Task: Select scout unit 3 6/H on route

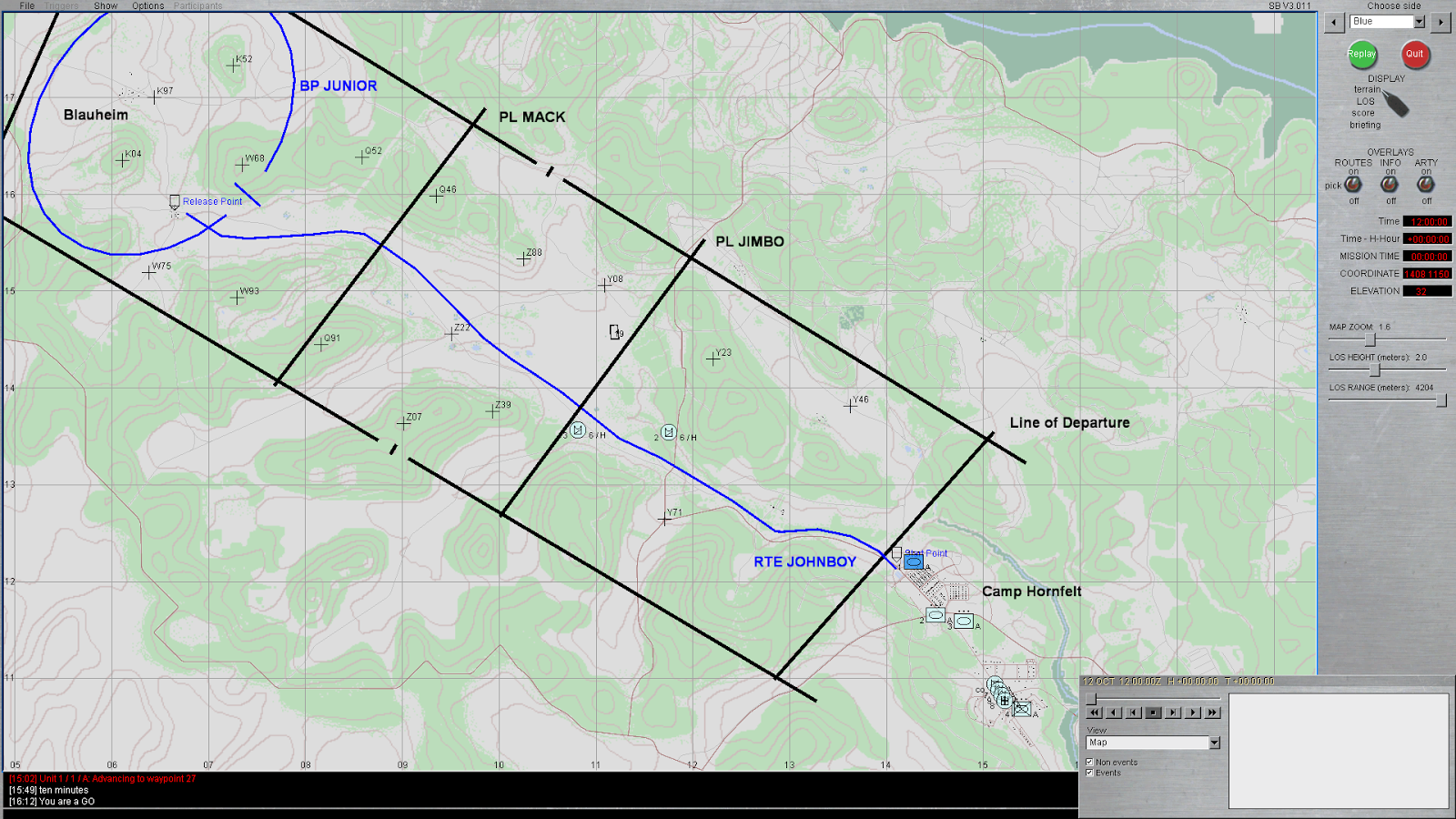Action: (x=577, y=430)
